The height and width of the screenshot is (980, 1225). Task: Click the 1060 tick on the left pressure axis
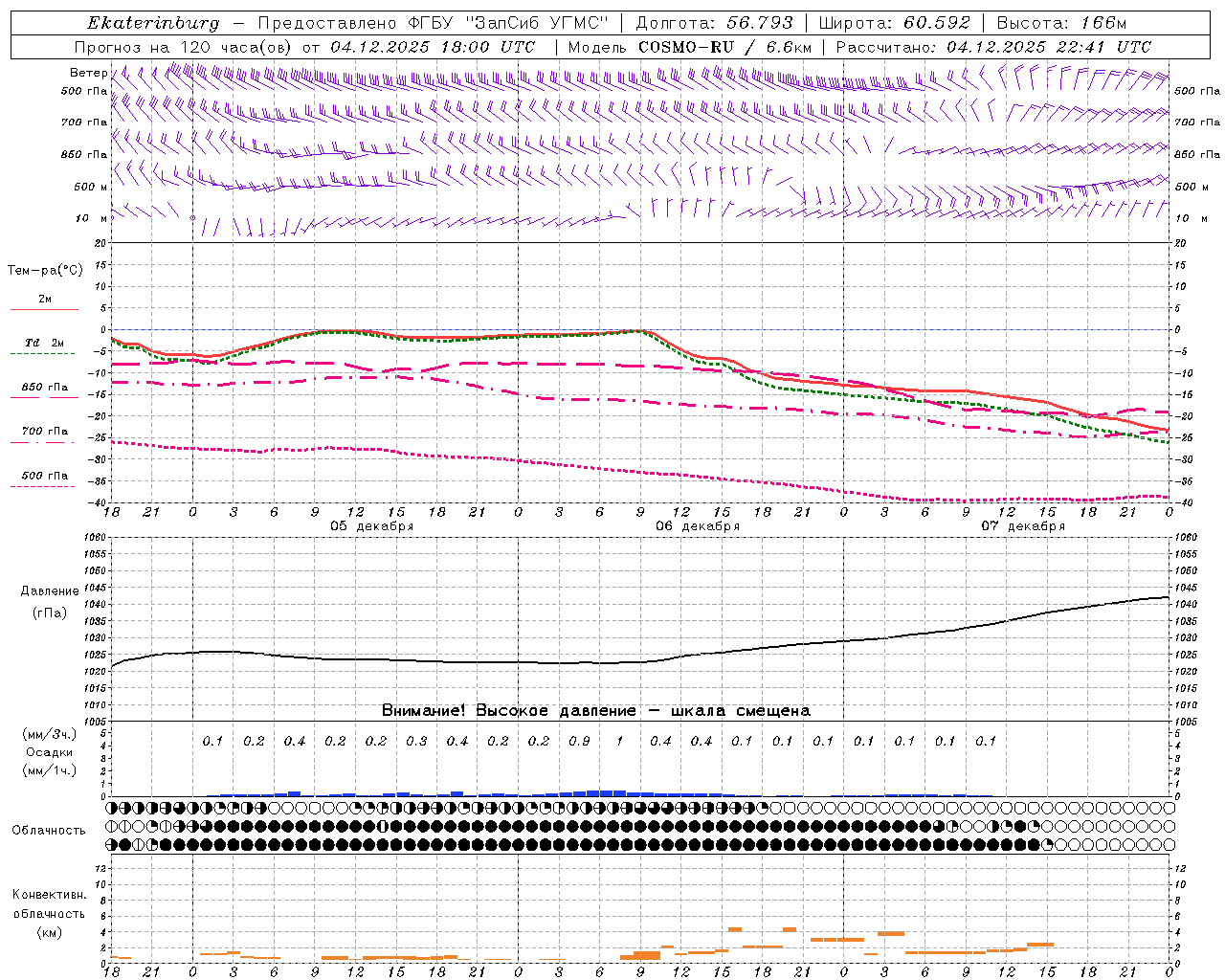(x=96, y=538)
